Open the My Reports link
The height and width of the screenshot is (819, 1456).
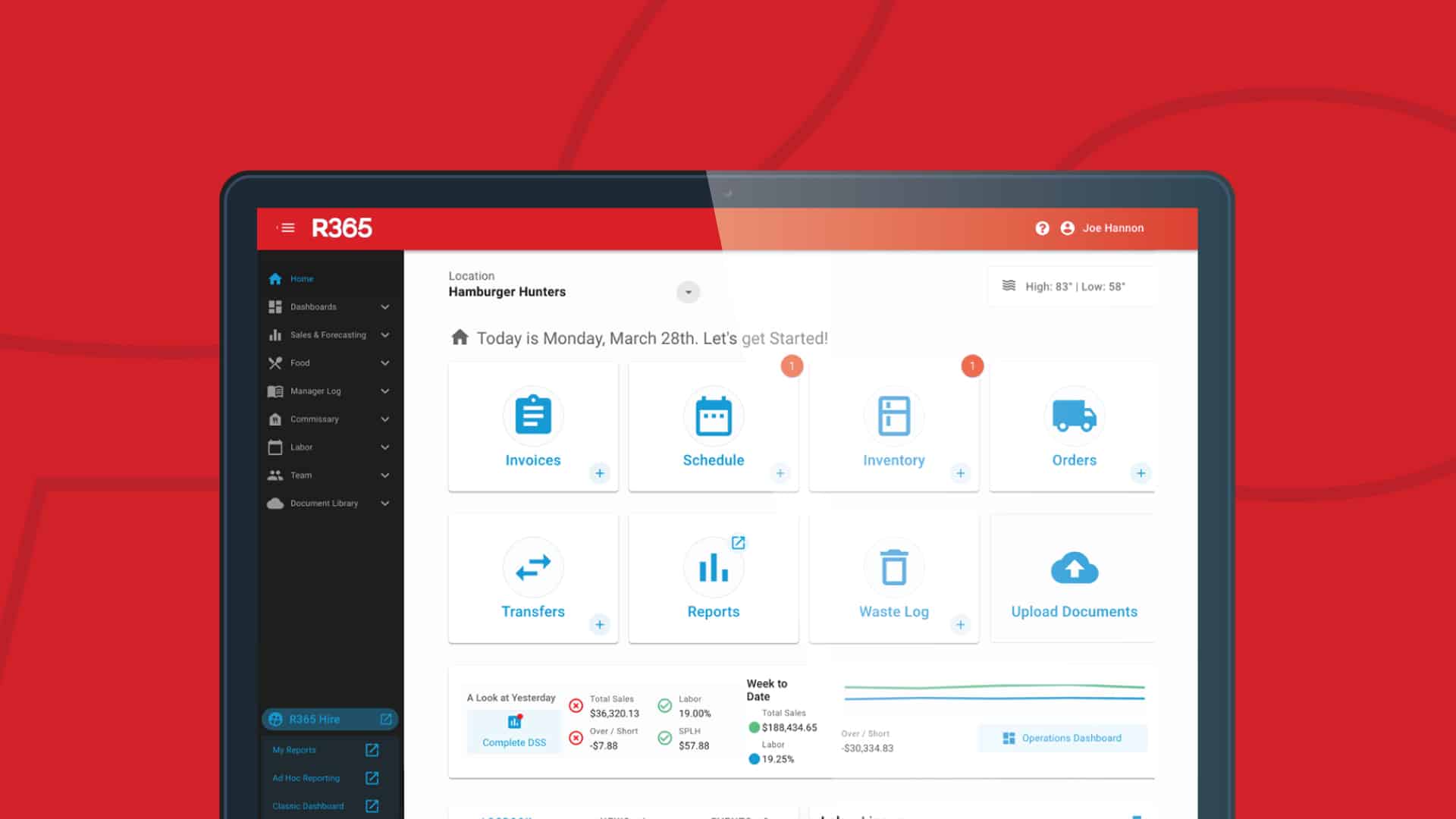click(294, 750)
